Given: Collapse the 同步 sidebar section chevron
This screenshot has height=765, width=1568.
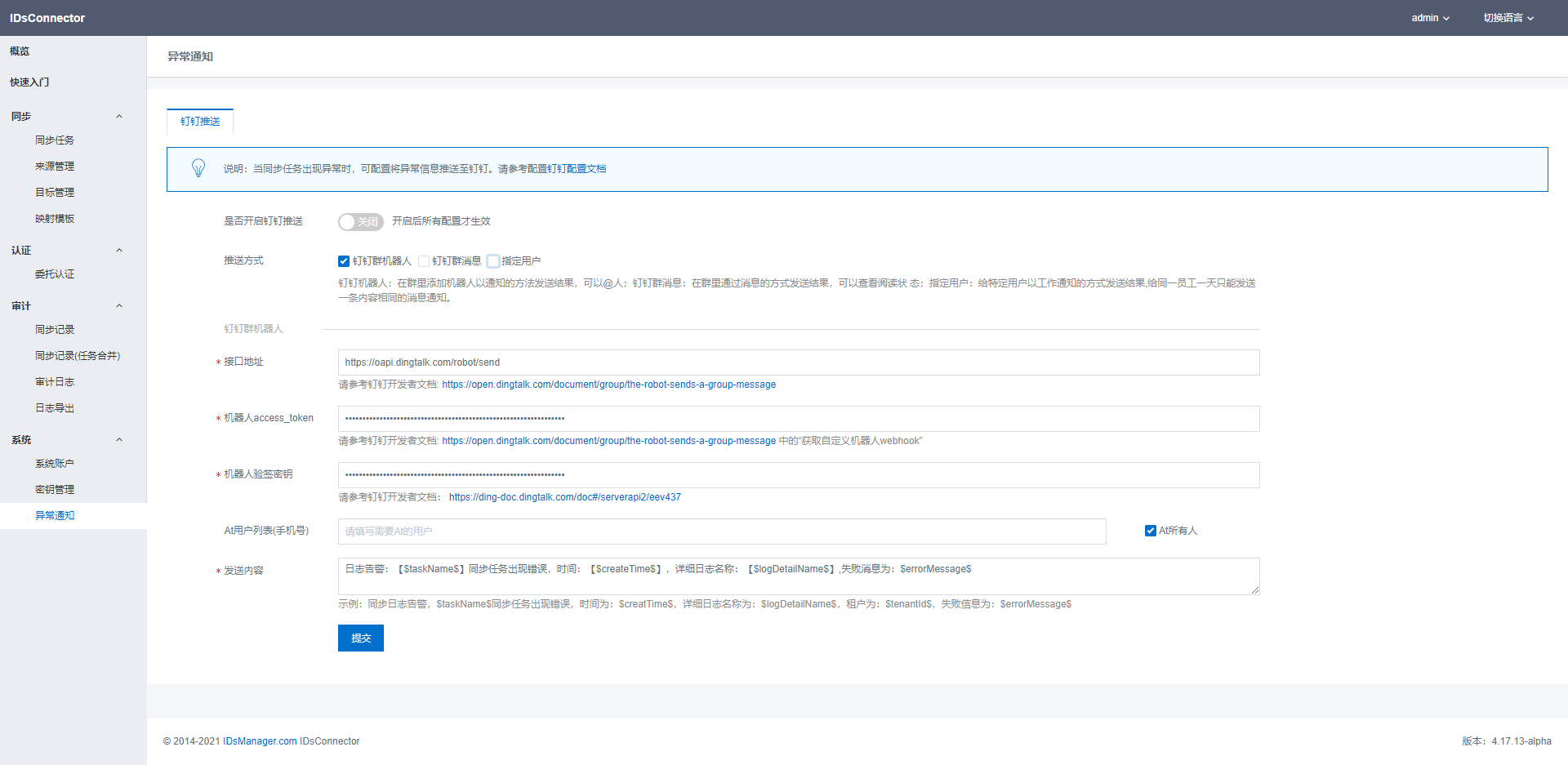Looking at the screenshot, I should (119, 117).
